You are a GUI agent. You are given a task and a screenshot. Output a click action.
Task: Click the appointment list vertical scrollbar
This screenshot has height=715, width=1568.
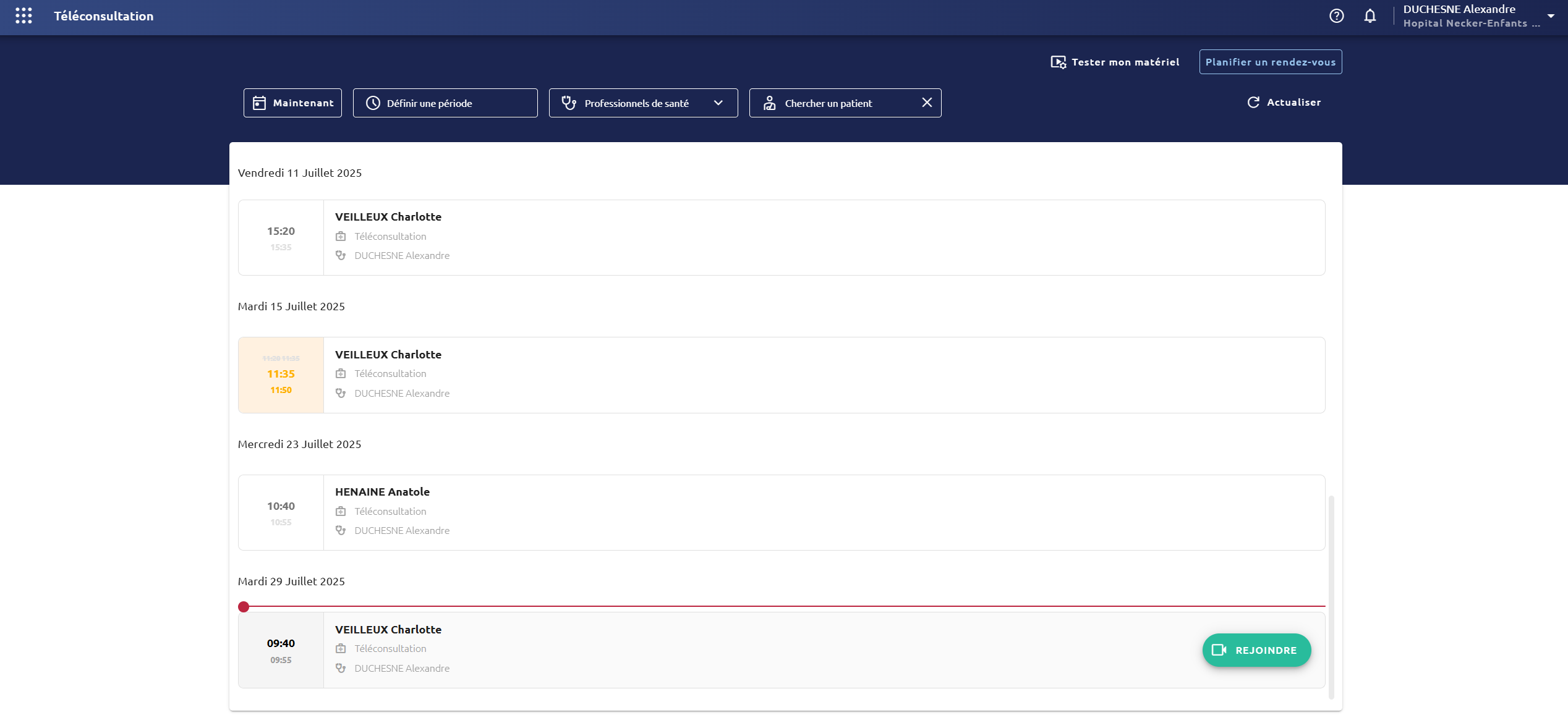click(x=1331, y=596)
